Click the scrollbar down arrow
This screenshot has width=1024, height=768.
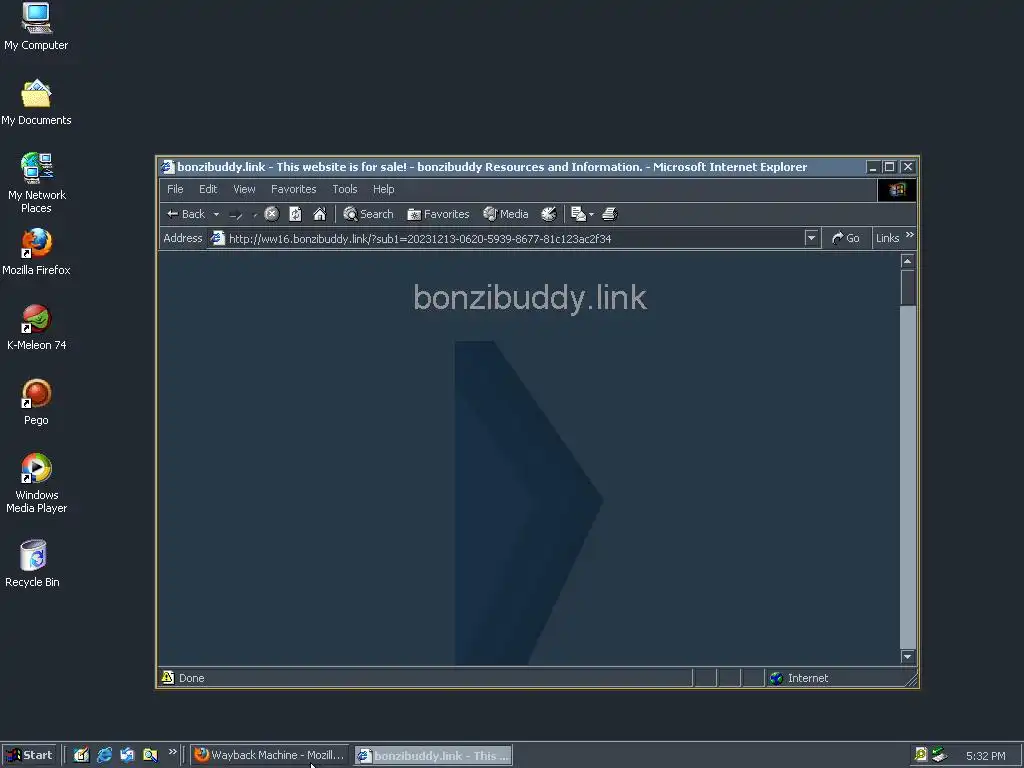coord(907,656)
